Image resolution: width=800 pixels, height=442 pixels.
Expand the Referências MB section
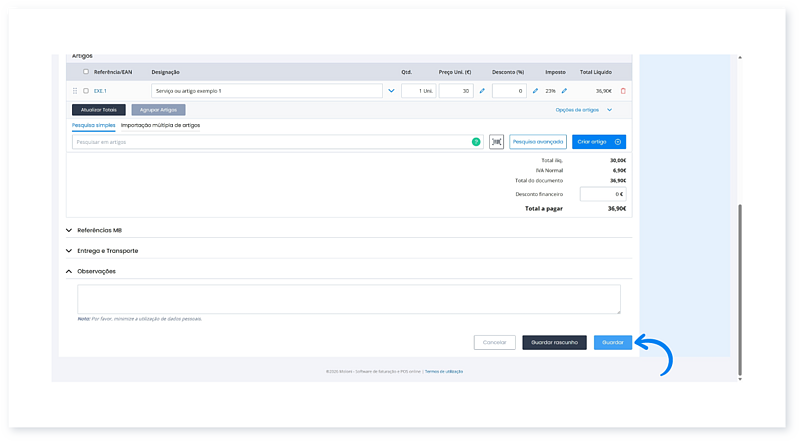69,230
